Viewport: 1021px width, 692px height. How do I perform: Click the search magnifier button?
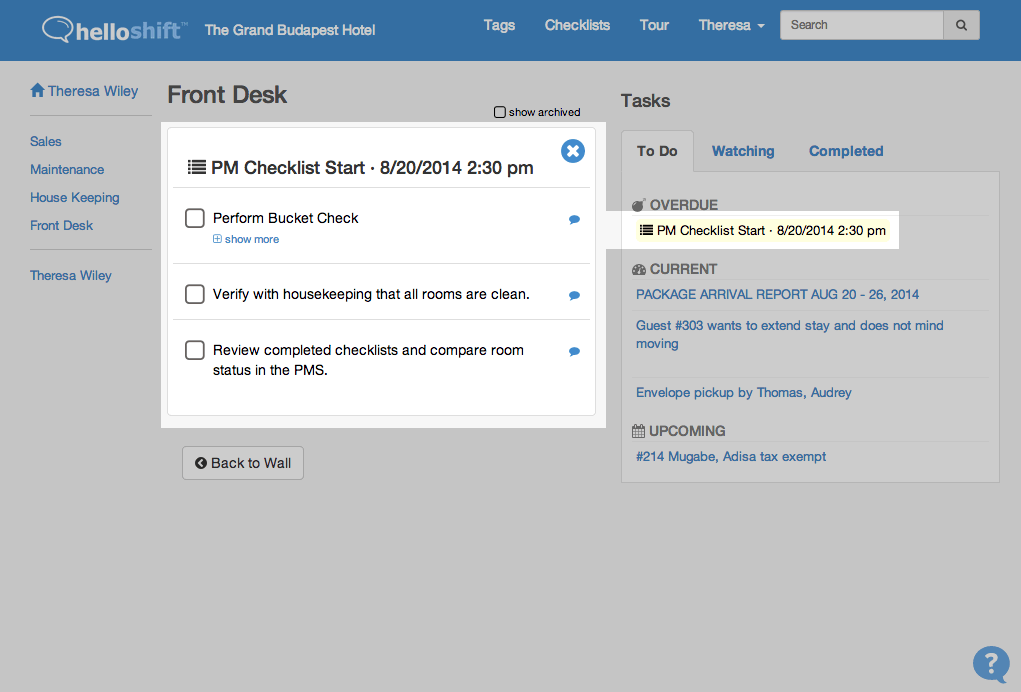pos(961,25)
